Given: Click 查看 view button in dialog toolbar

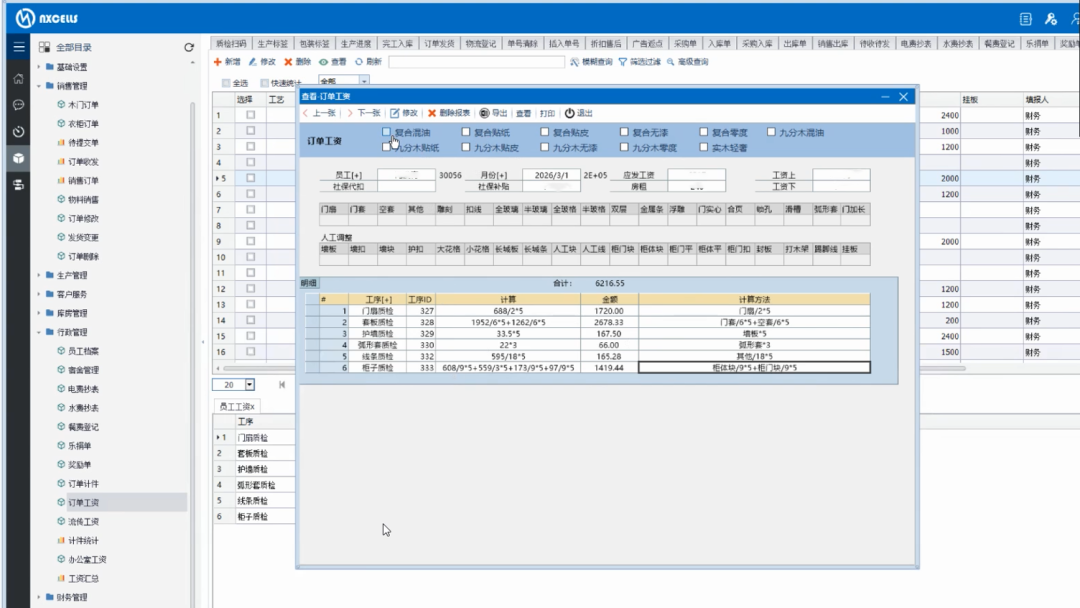Looking at the screenshot, I should pyautogui.click(x=523, y=113).
